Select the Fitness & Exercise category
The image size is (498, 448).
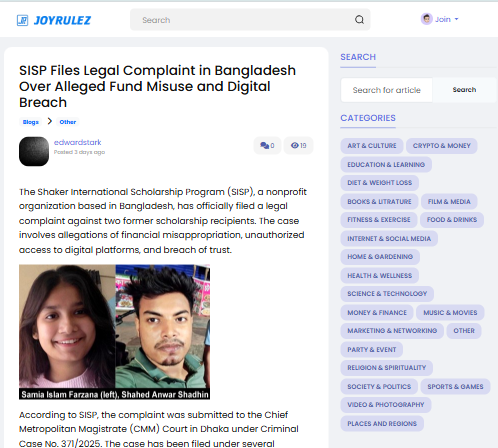click(x=379, y=220)
